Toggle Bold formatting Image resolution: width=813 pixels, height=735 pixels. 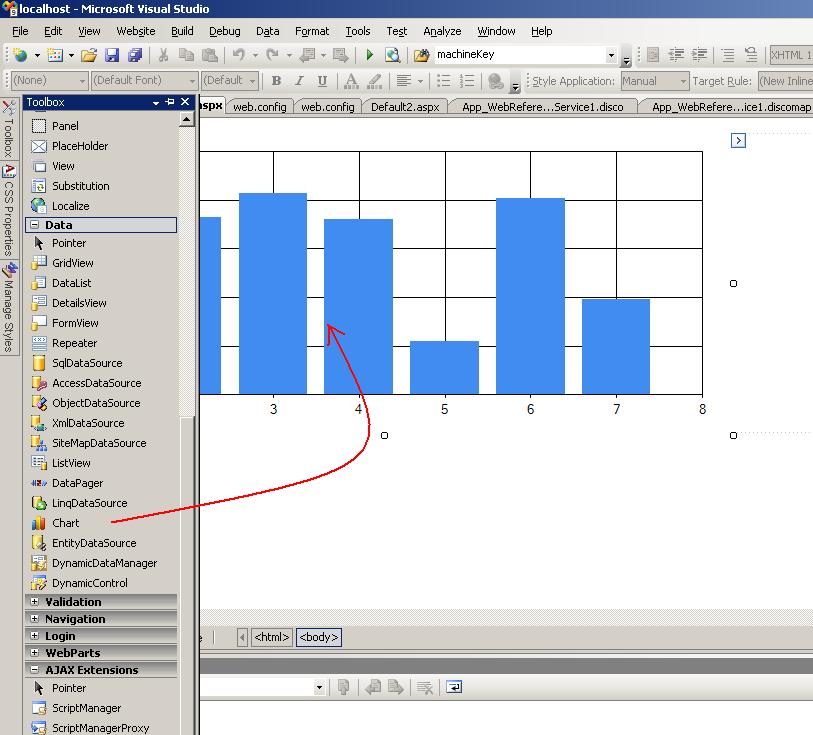pyautogui.click(x=276, y=81)
